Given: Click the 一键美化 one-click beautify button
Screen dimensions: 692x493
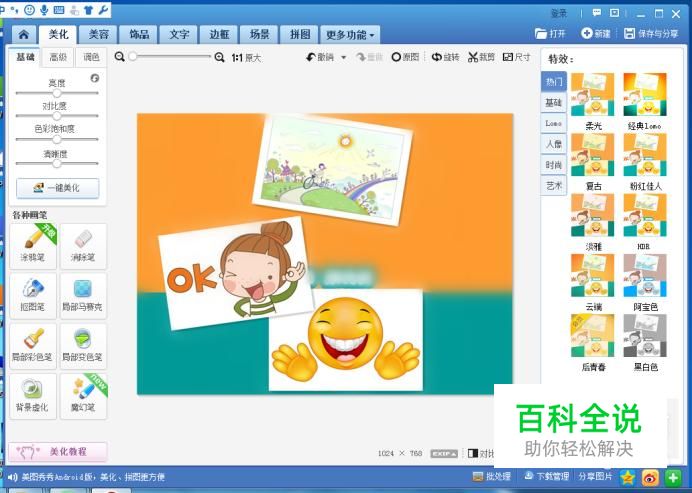Looking at the screenshot, I should (x=57, y=187).
